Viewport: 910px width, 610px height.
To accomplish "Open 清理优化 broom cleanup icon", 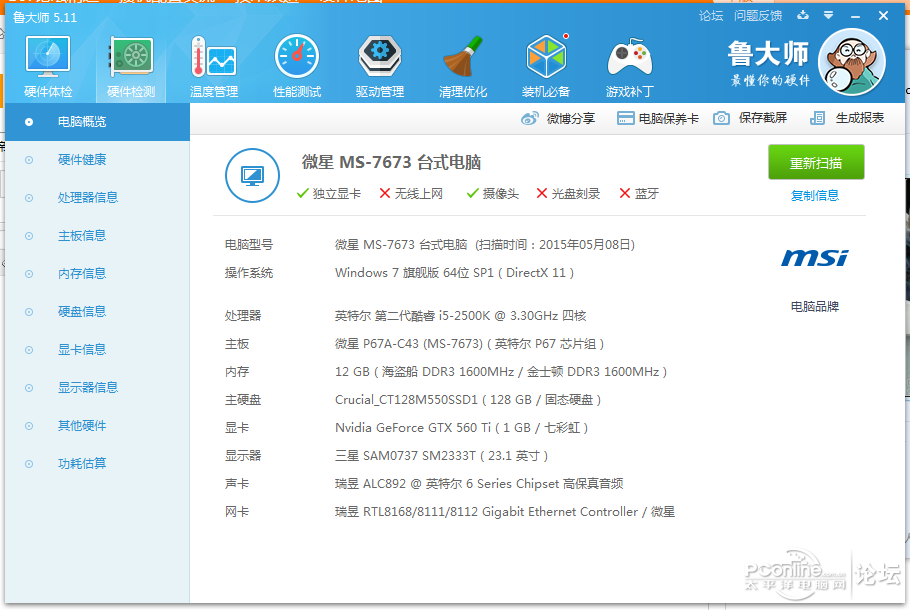I will point(463,57).
